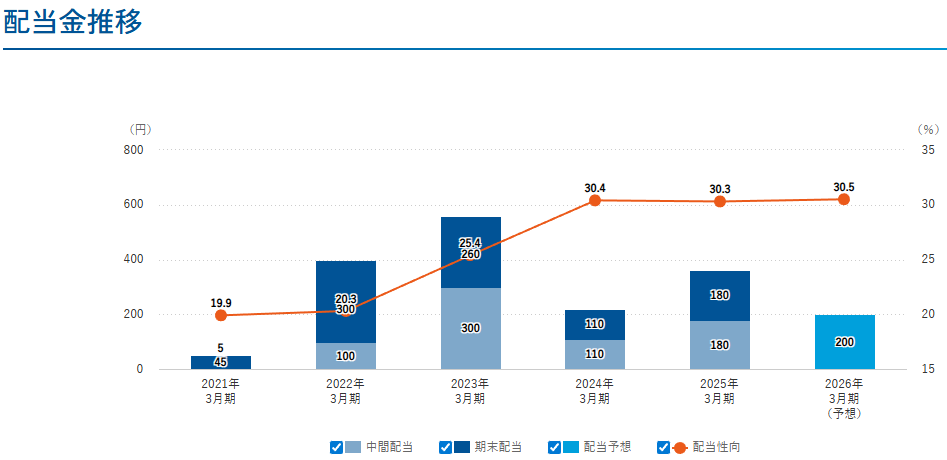This screenshot has height=460, width=947.
Task: Click the cyan 配当予想 legend swatch
Action: [x=571, y=447]
